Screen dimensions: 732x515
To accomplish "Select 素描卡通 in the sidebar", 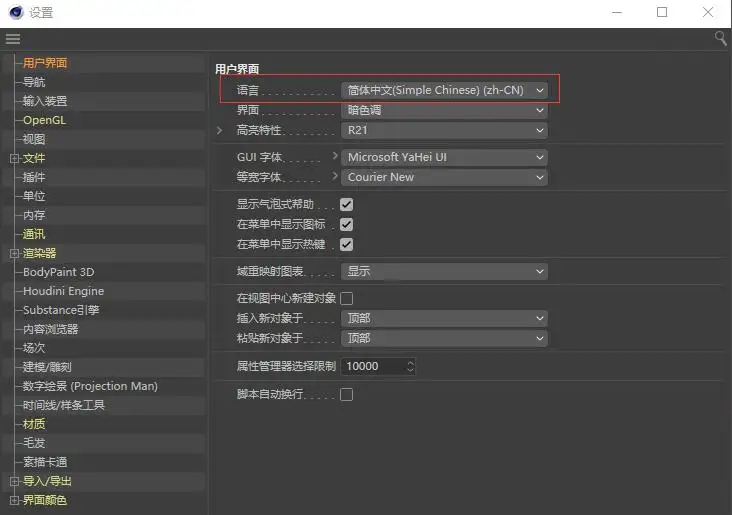I will coord(45,462).
